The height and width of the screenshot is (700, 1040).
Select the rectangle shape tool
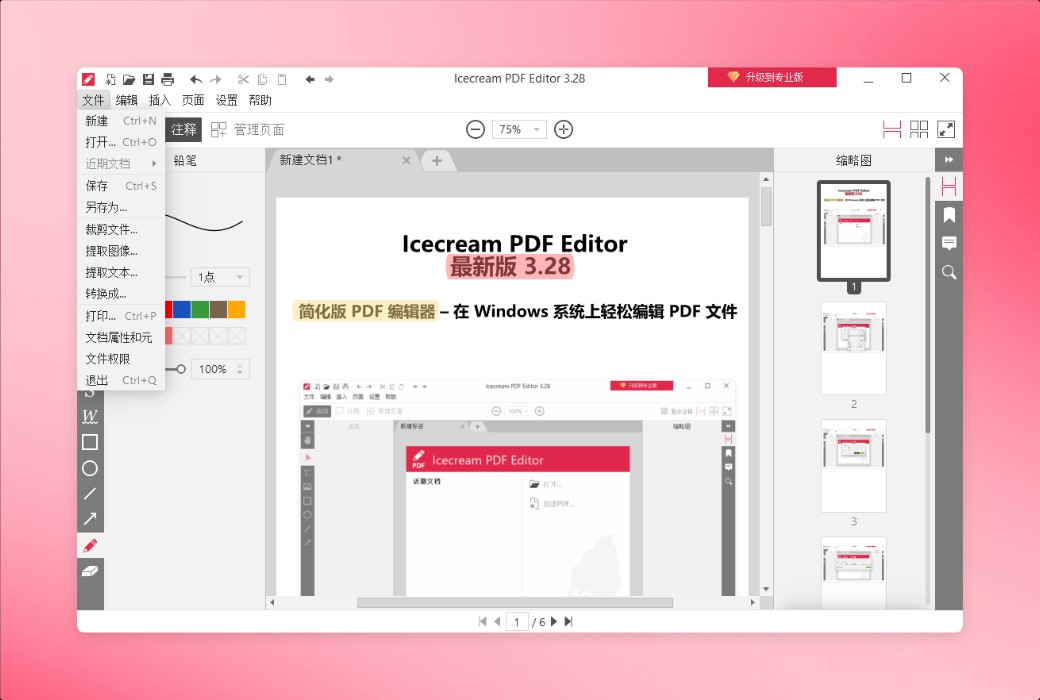click(x=89, y=442)
